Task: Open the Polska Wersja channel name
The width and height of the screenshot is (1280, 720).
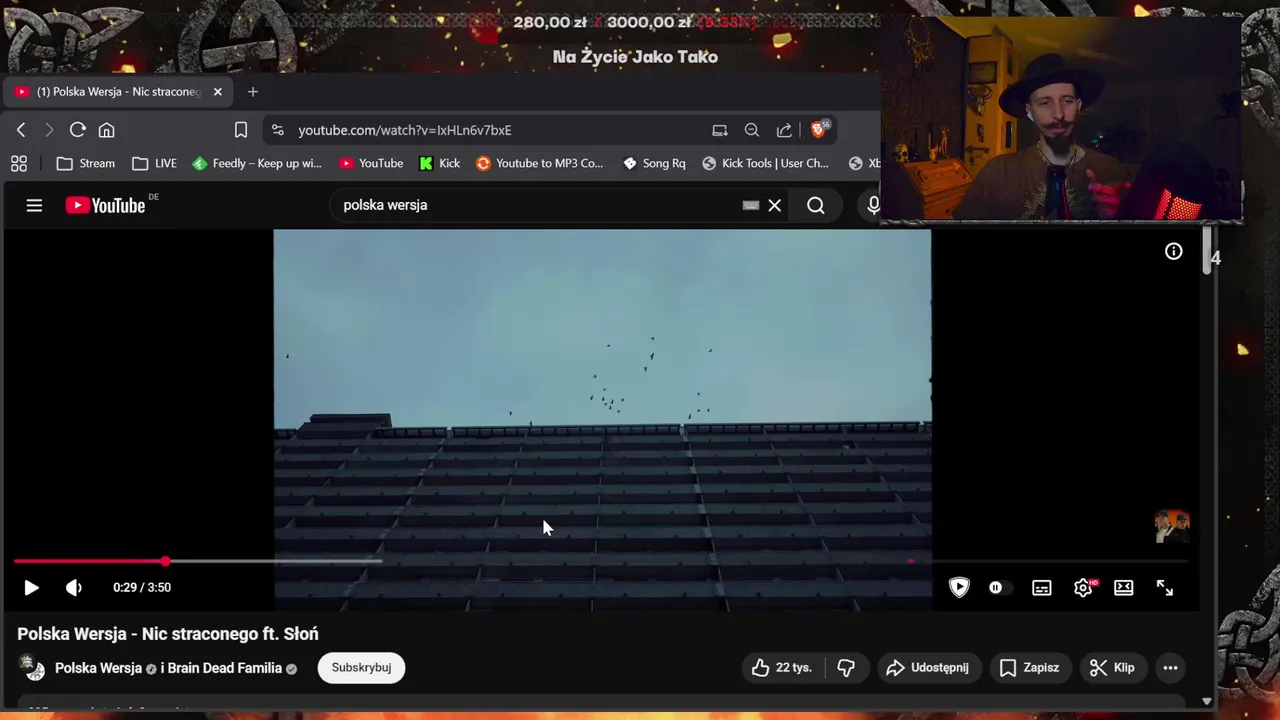Action: pyautogui.click(x=98, y=668)
